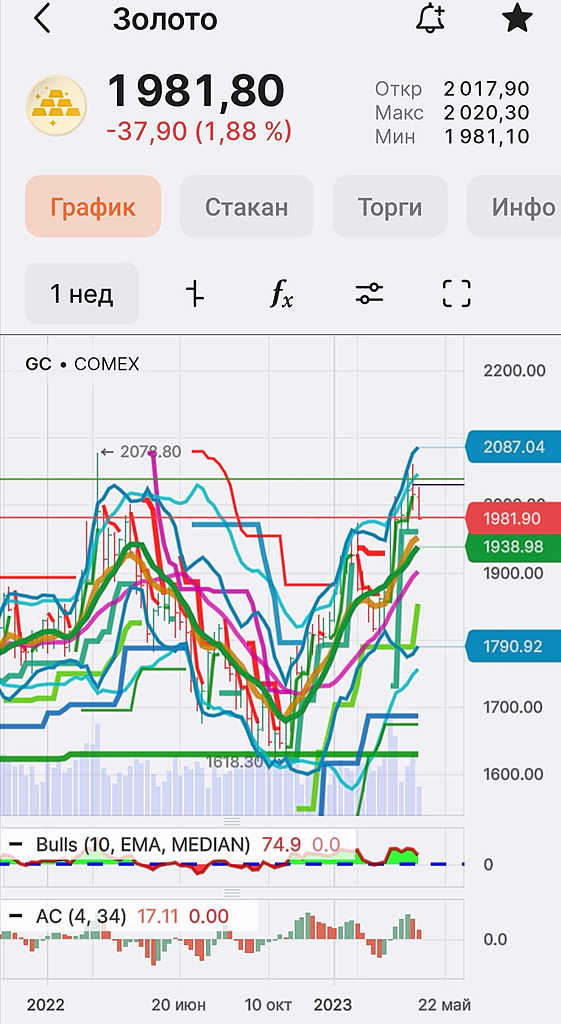Screen dimensions: 561x1024
Task: Toggle favorite with the star icon
Action: (x=517, y=19)
